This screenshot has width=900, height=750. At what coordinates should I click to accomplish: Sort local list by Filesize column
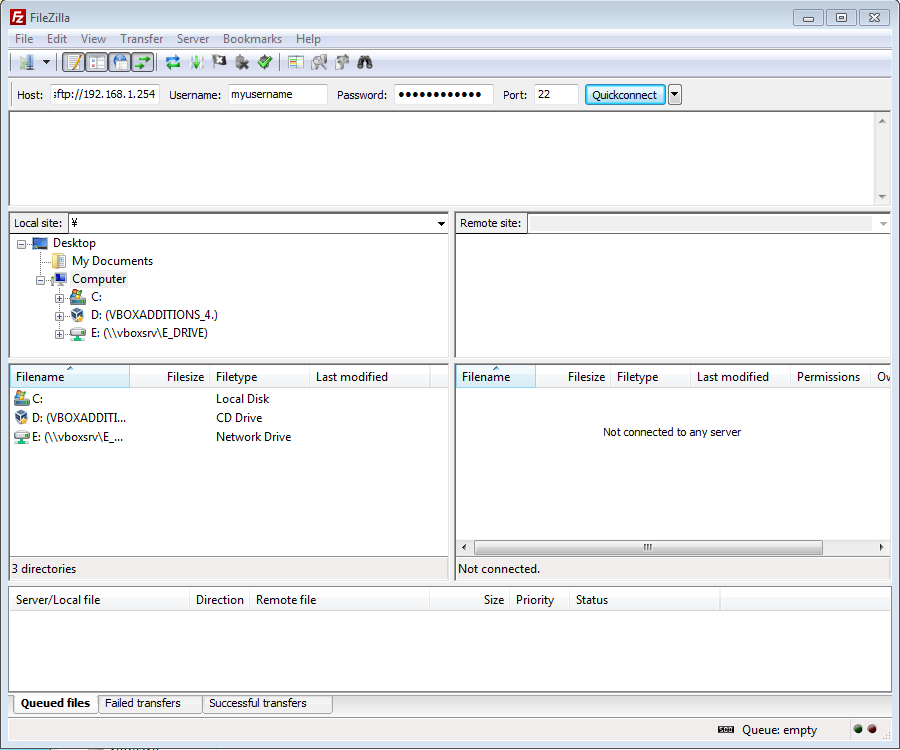(x=170, y=376)
